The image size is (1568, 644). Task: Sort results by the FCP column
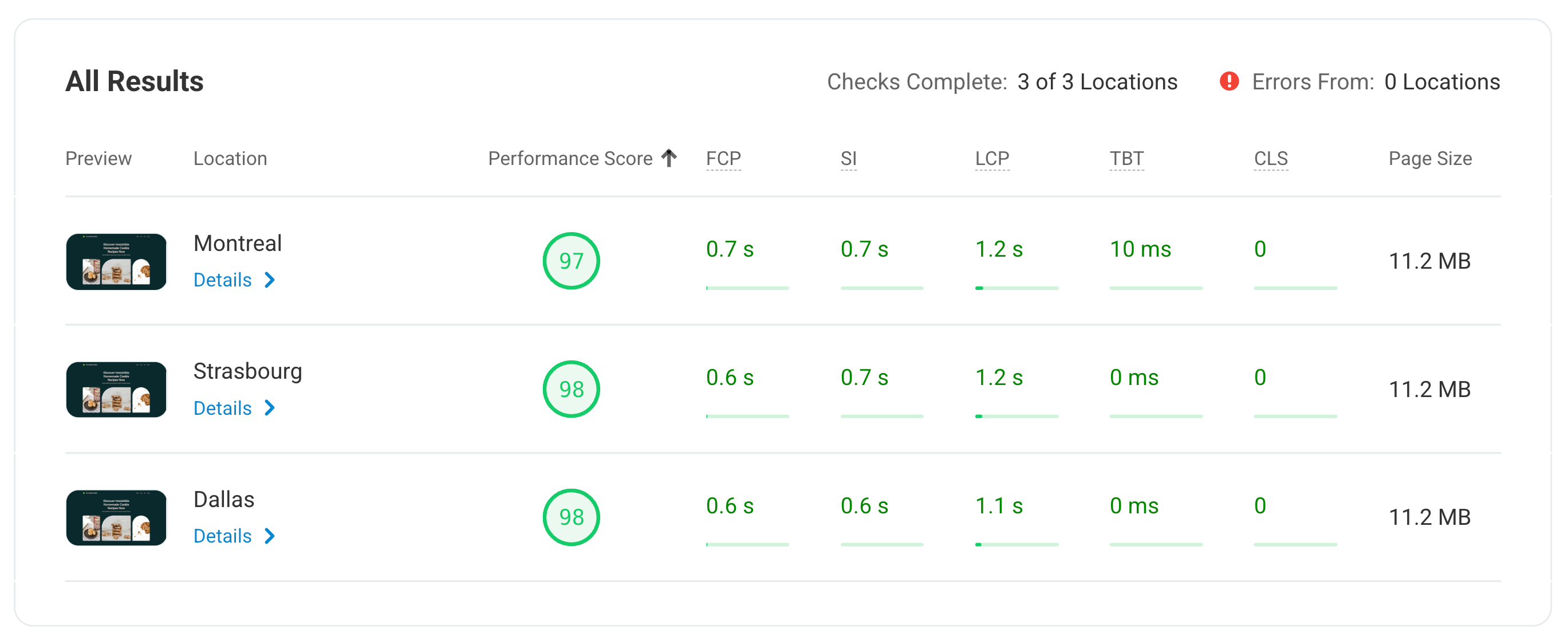click(723, 158)
